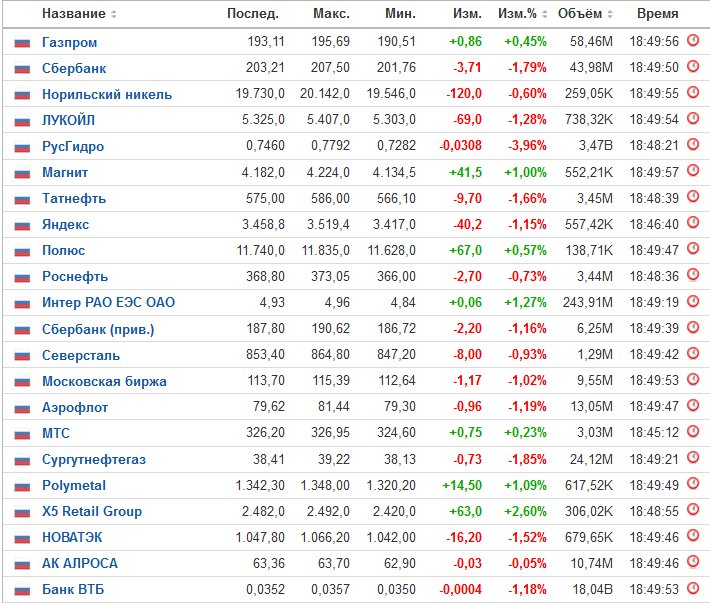Click the clock icon in Магнит row

693,171
